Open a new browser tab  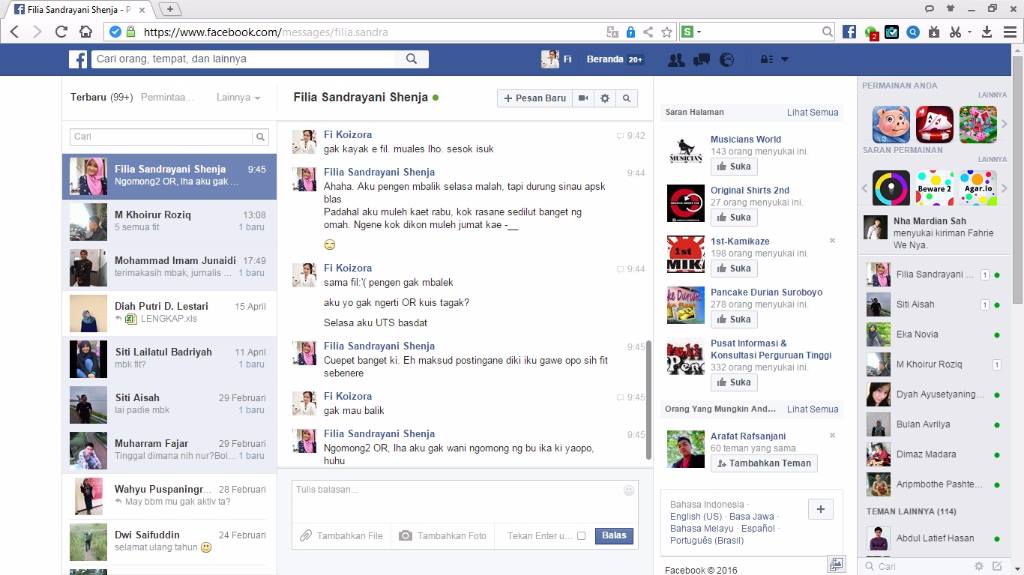click(x=170, y=9)
